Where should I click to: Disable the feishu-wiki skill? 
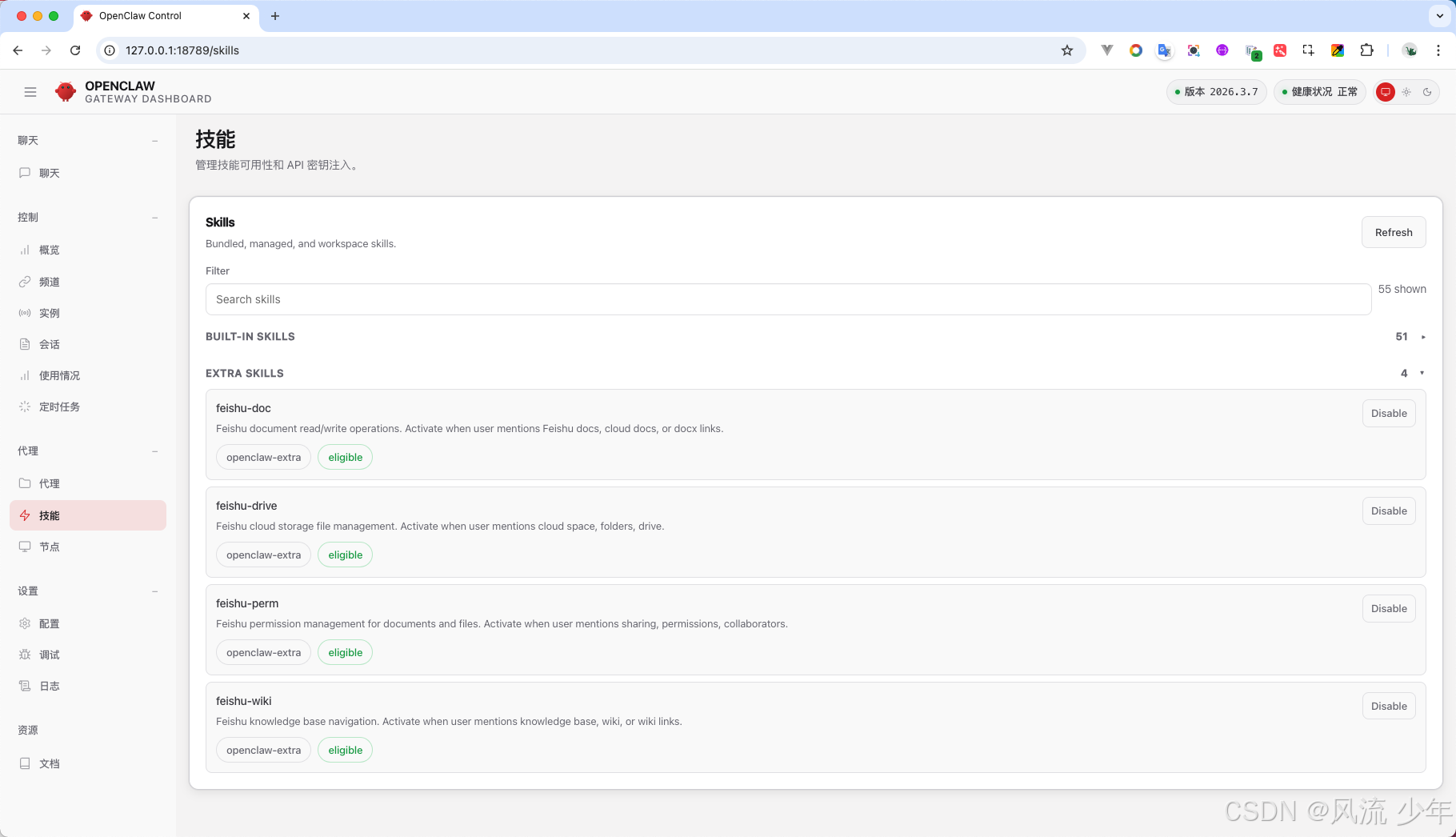coord(1388,706)
